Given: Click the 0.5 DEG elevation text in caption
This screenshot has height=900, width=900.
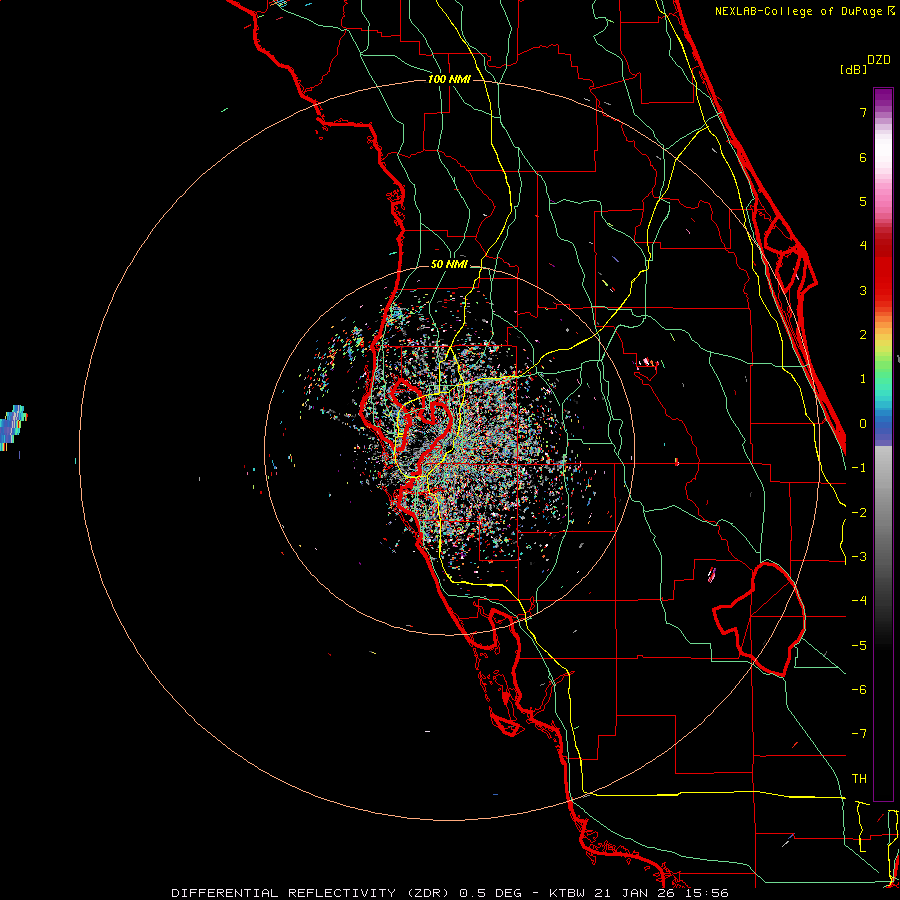Looking at the screenshot, I should (x=490, y=893).
